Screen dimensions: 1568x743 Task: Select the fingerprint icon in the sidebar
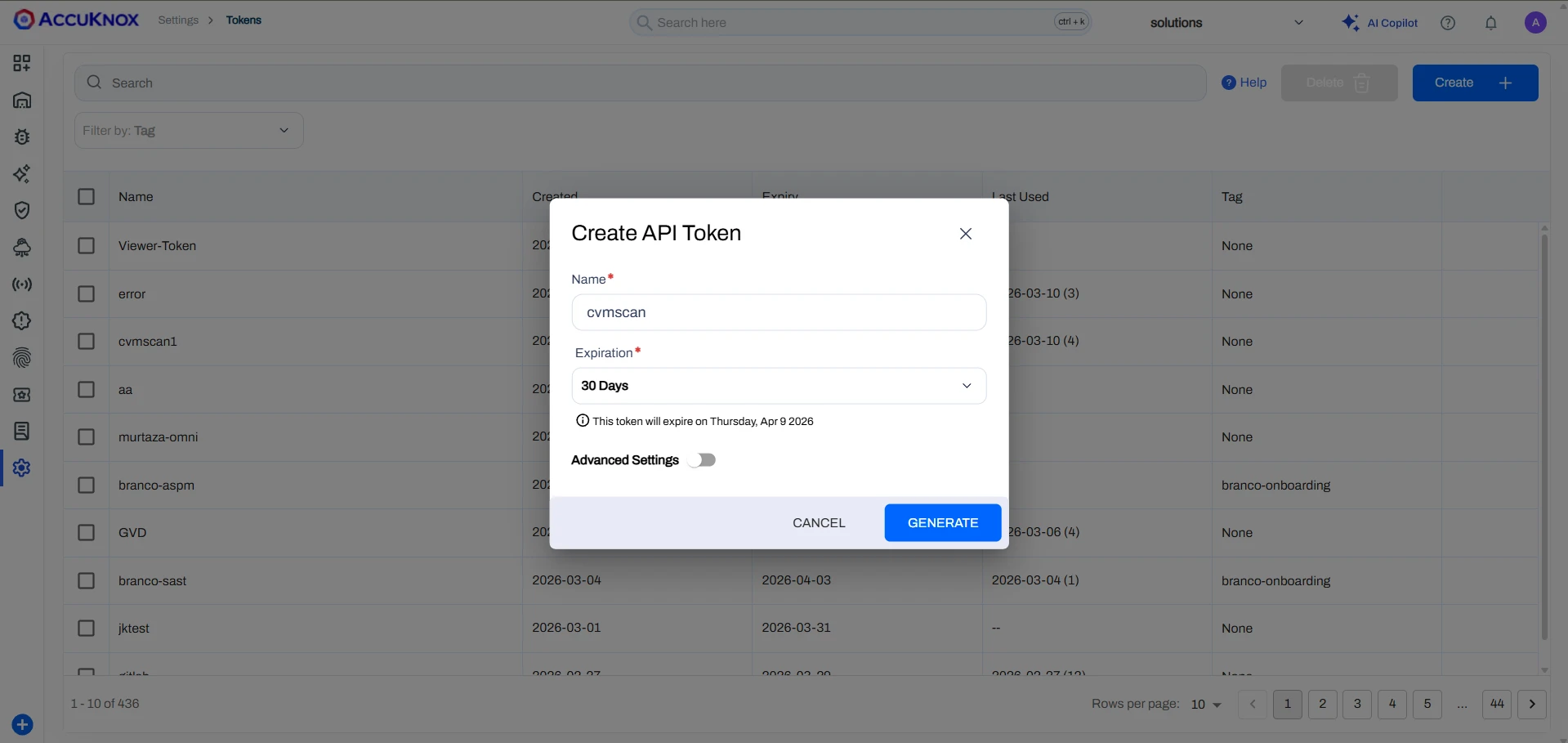click(x=22, y=358)
